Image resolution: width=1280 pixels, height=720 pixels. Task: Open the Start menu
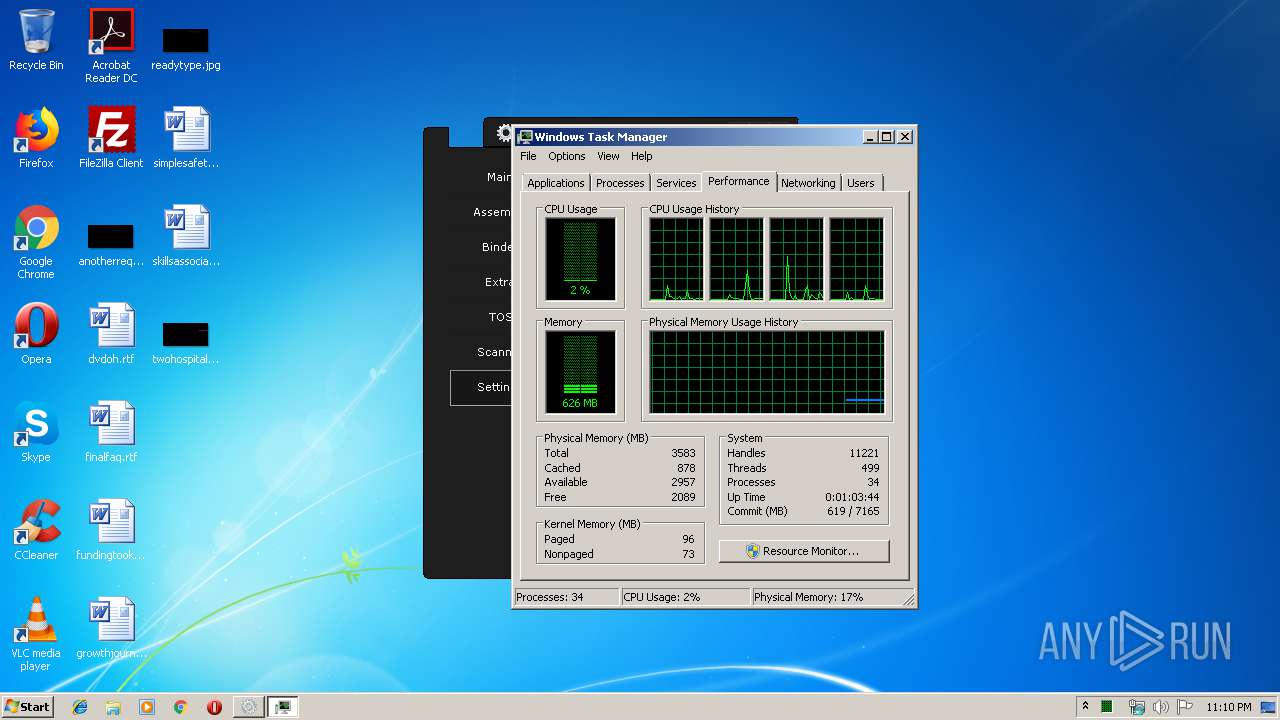[28, 707]
